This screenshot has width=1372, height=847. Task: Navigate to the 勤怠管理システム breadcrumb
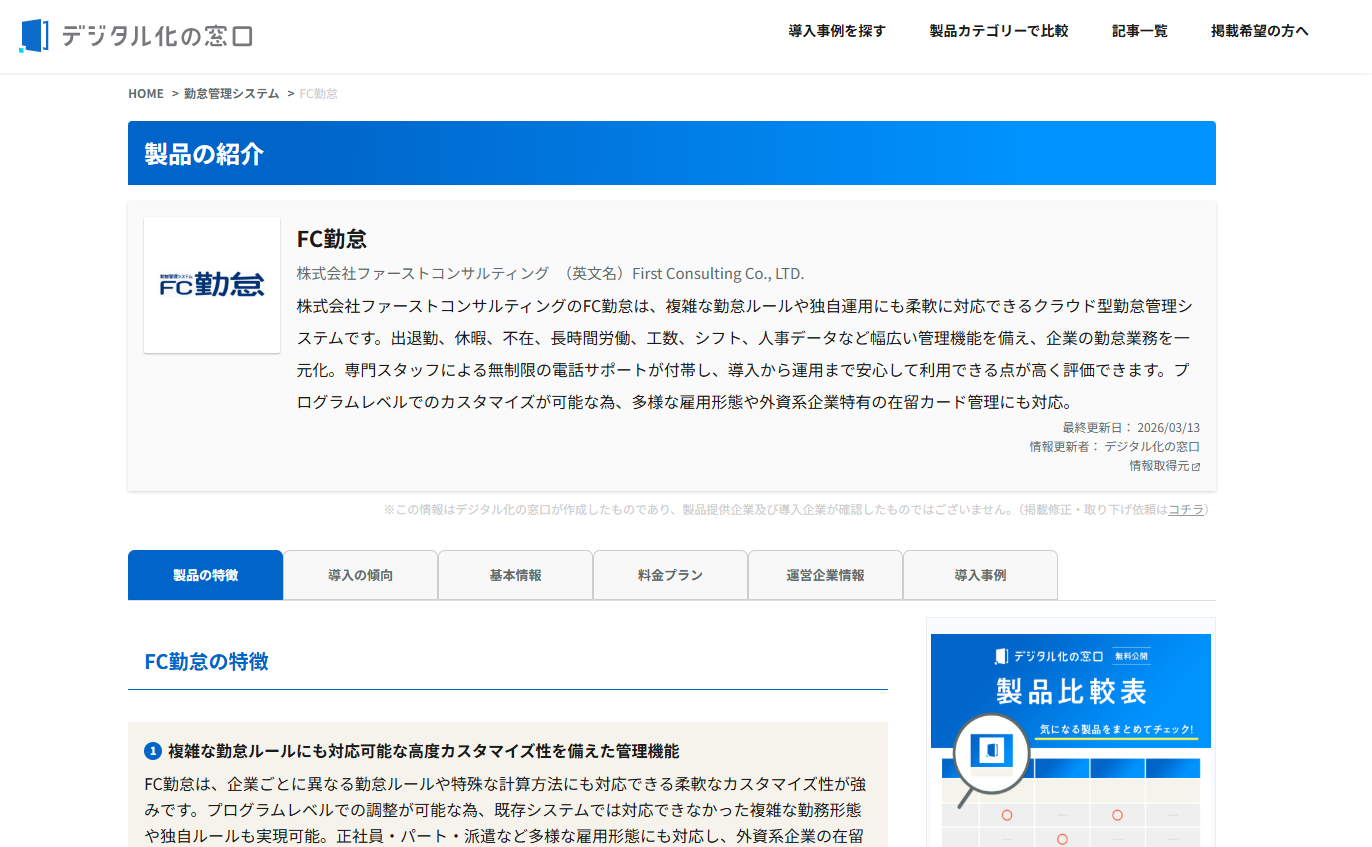click(x=231, y=94)
